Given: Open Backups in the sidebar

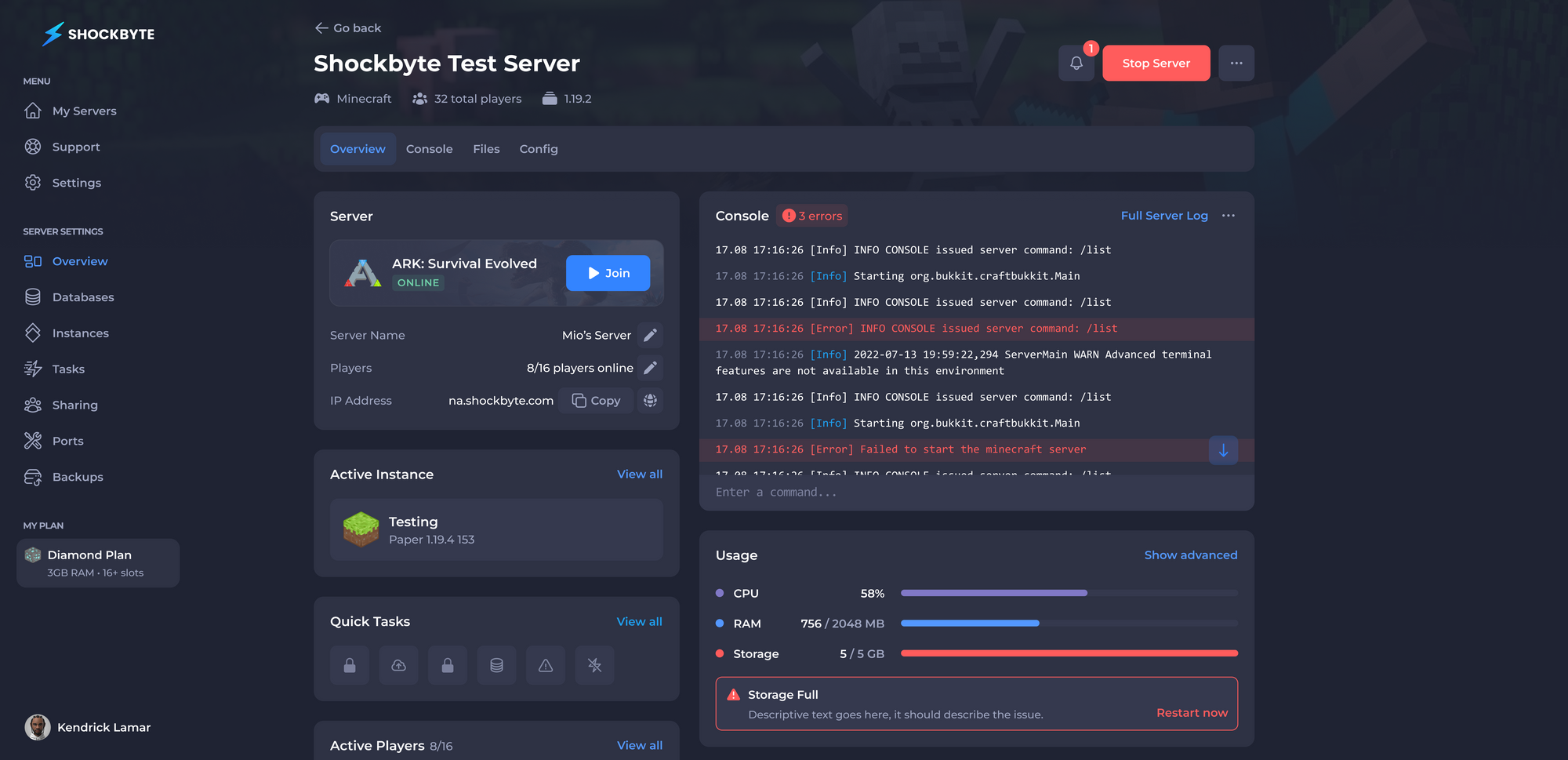Looking at the screenshot, I should pyautogui.click(x=78, y=477).
